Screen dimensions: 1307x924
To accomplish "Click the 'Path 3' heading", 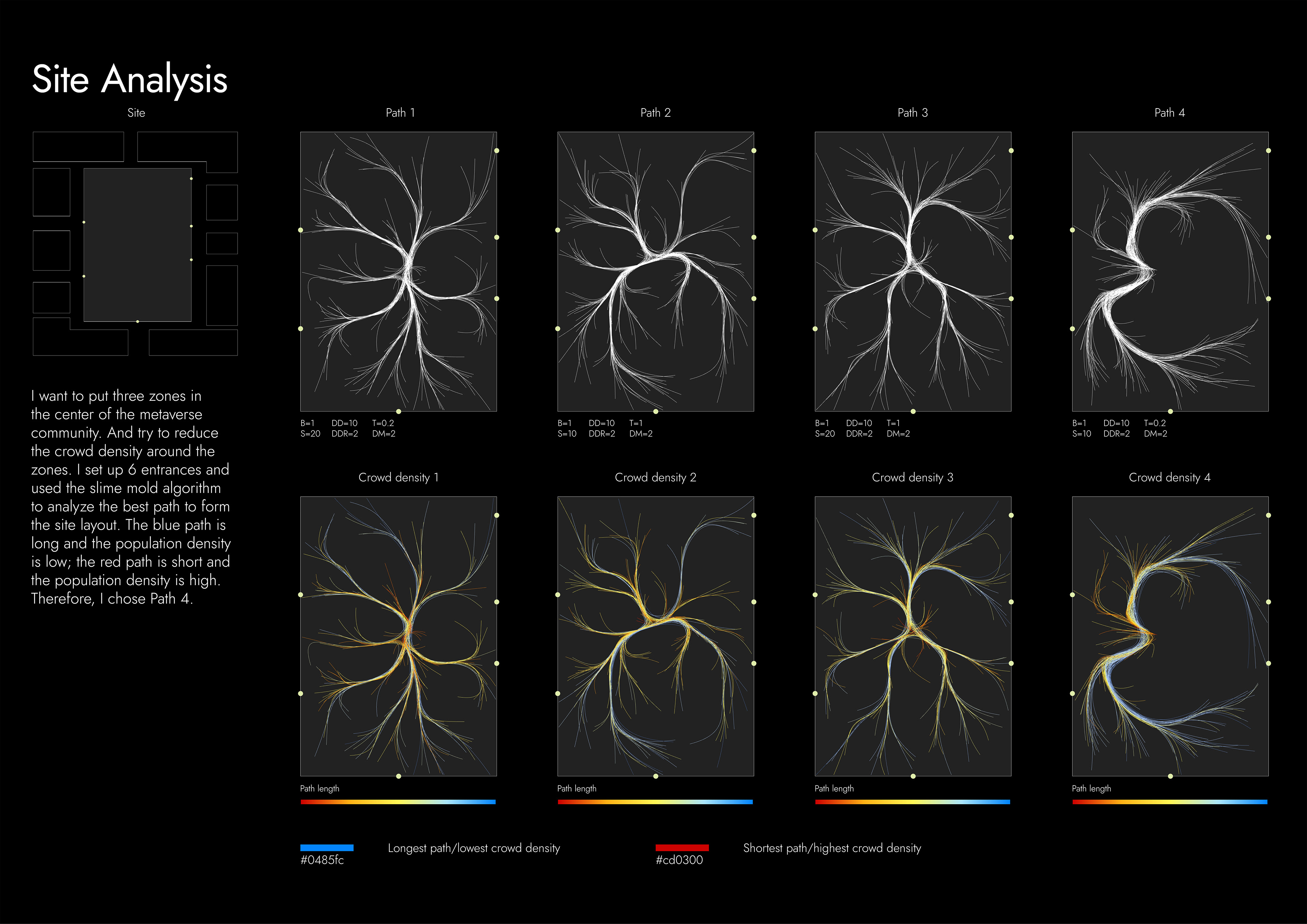I will click(x=913, y=113).
